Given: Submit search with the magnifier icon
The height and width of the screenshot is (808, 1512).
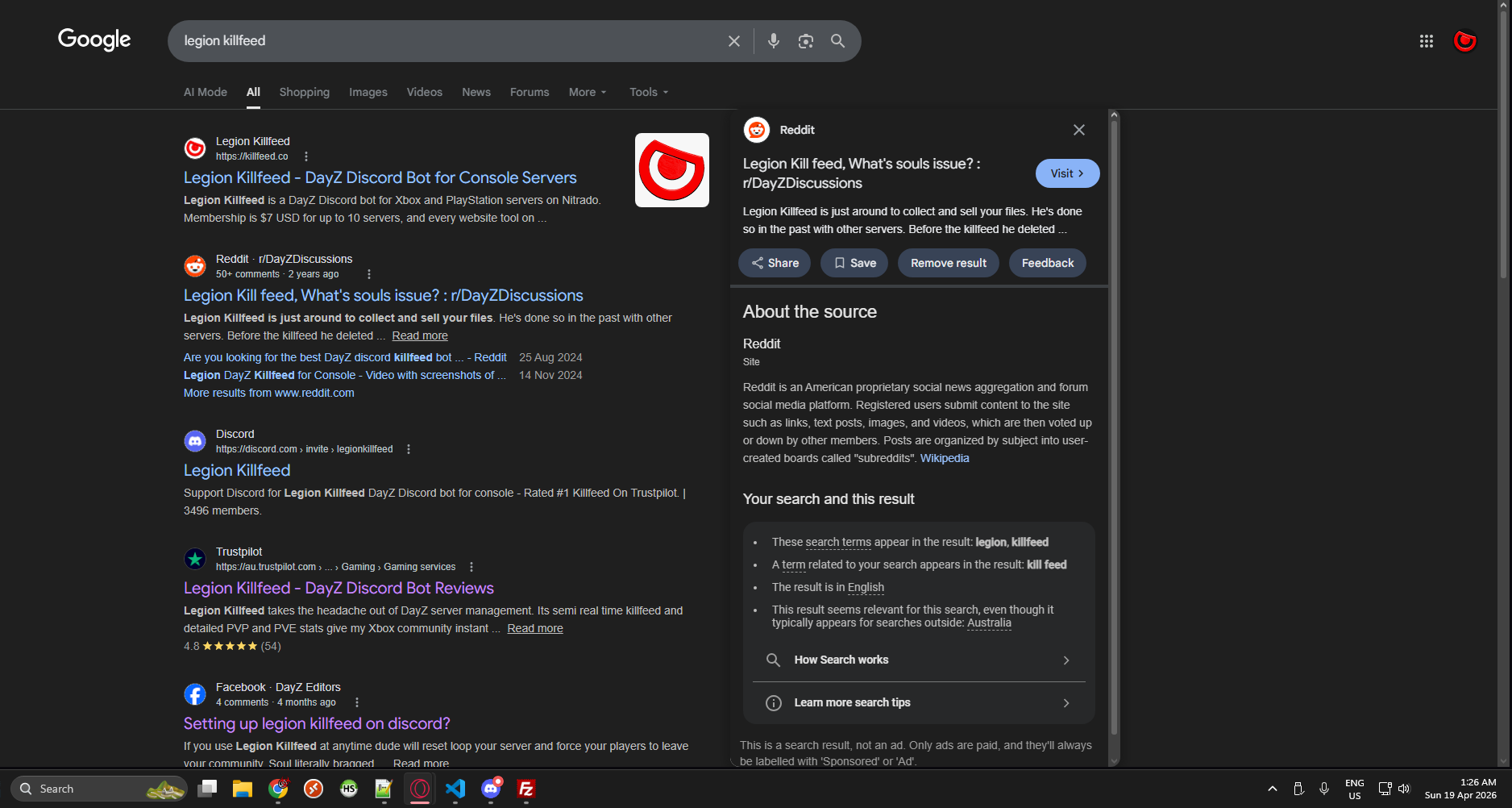Looking at the screenshot, I should [838, 41].
